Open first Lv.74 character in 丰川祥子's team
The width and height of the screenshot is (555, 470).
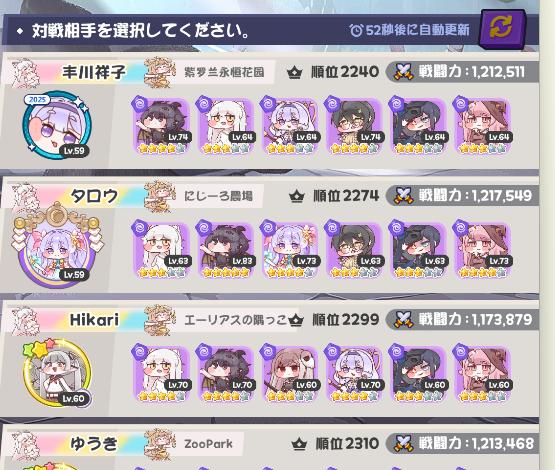click(163, 125)
